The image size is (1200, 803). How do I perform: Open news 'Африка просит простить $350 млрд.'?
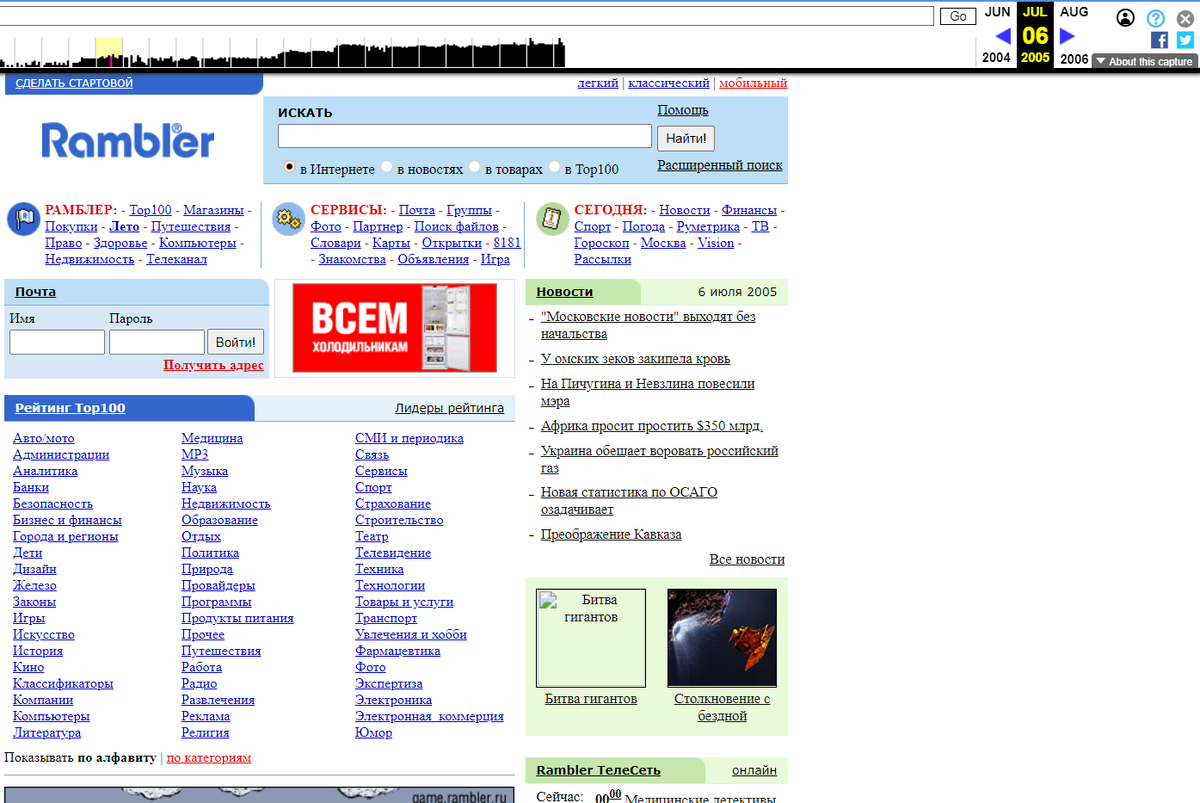pyautogui.click(x=652, y=426)
